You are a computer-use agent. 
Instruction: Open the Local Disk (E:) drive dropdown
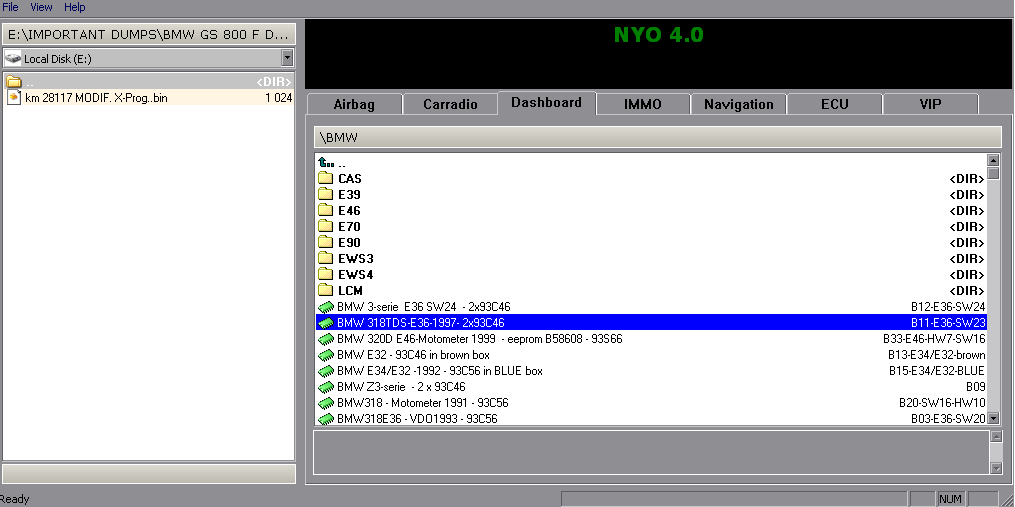coord(287,59)
